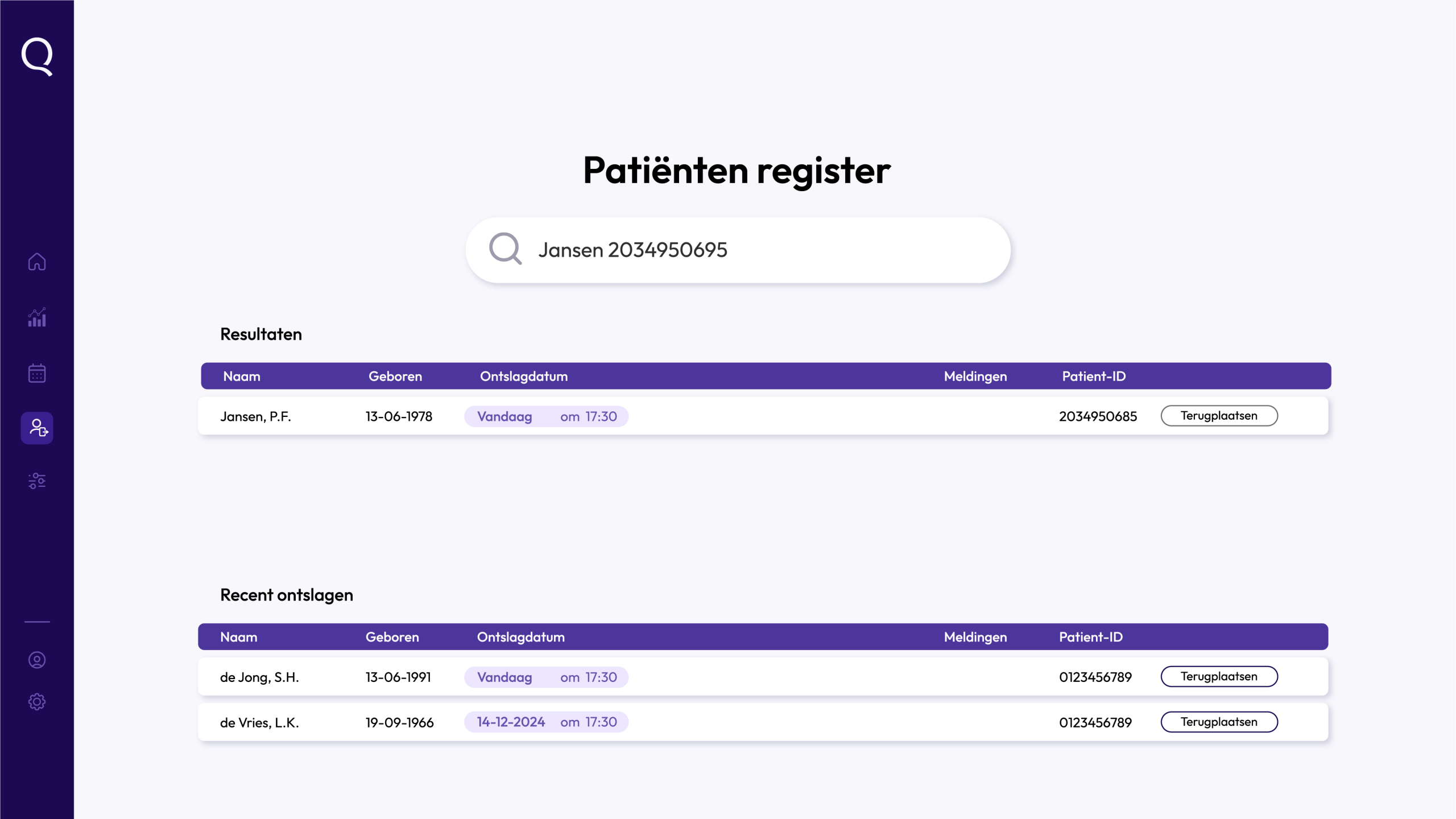The image size is (1456, 819).
Task: Open the statistics chart icon
Action: tap(37, 317)
